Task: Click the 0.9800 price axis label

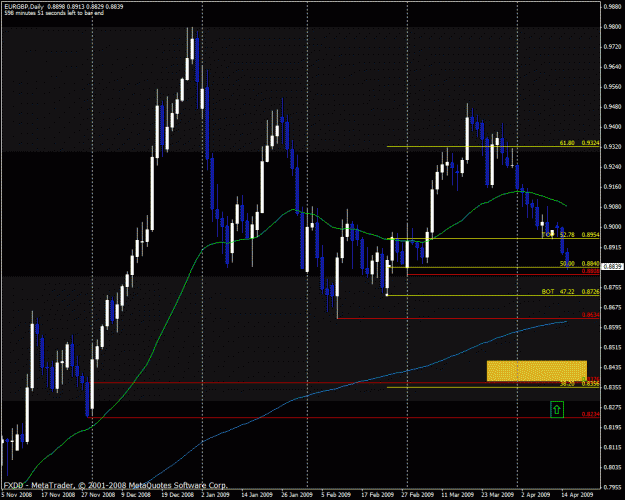Action: (x=613, y=27)
